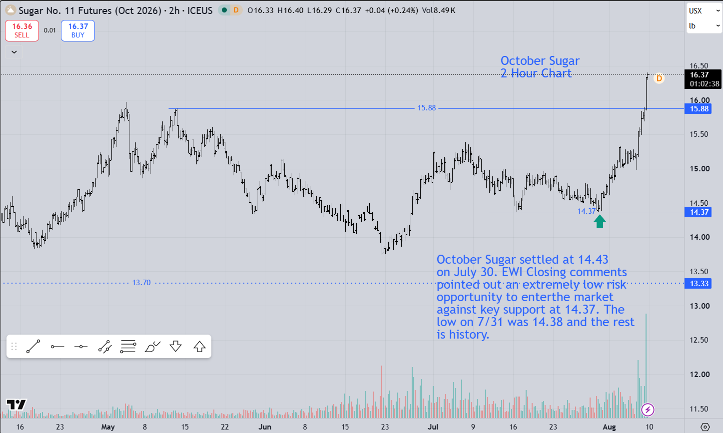Select the 'October Sugar 2 Hour Chart' text
Screen dimensions: 724x434
(x=540, y=67)
